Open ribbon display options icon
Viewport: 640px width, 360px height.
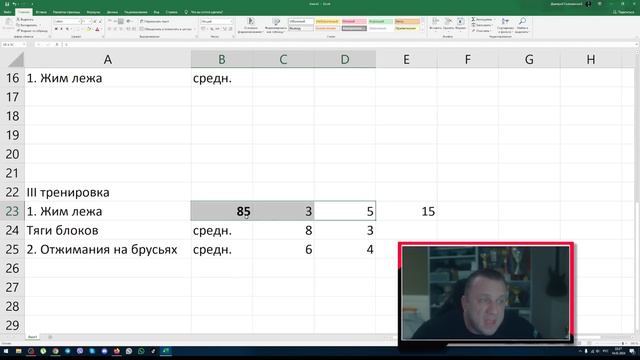(600, 4)
